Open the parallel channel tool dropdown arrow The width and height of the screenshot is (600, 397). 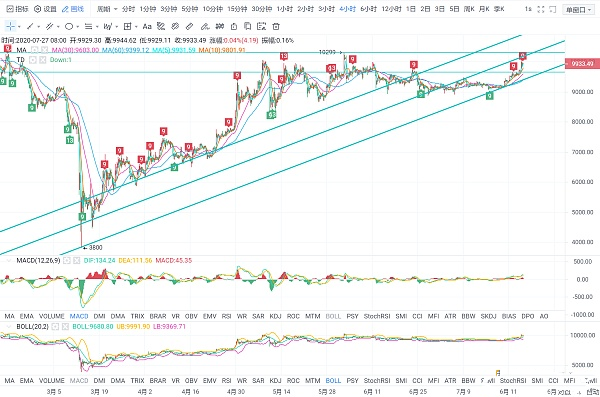pyautogui.click(x=58, y=27)
